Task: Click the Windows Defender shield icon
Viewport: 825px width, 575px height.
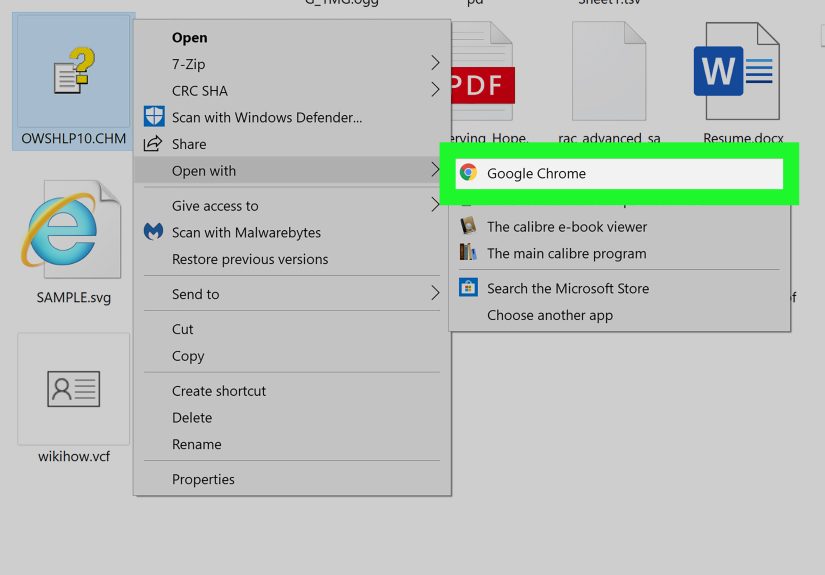Action: (x=154, y=117)
